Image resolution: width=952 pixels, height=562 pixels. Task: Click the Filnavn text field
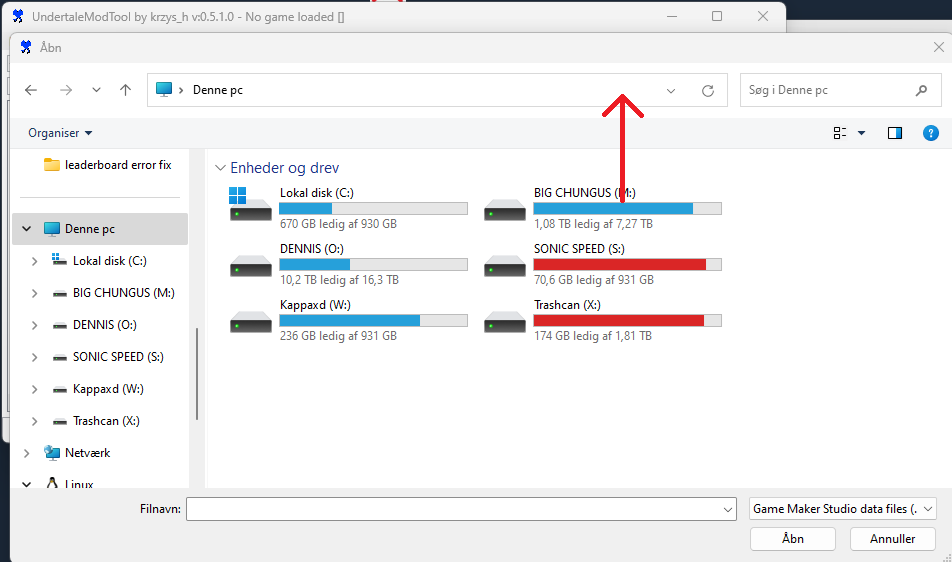coord(461,509)
